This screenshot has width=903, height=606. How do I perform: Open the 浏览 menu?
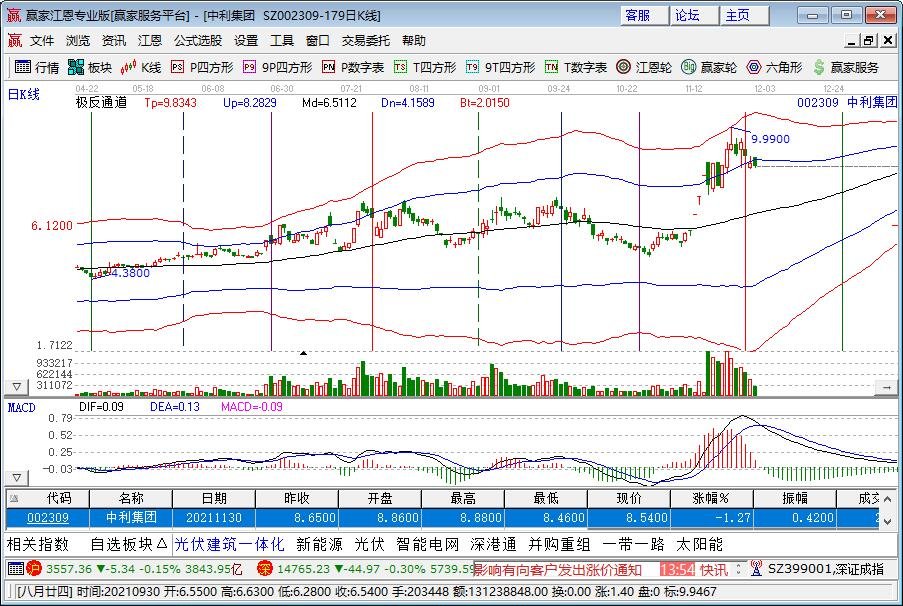[78, 40]
